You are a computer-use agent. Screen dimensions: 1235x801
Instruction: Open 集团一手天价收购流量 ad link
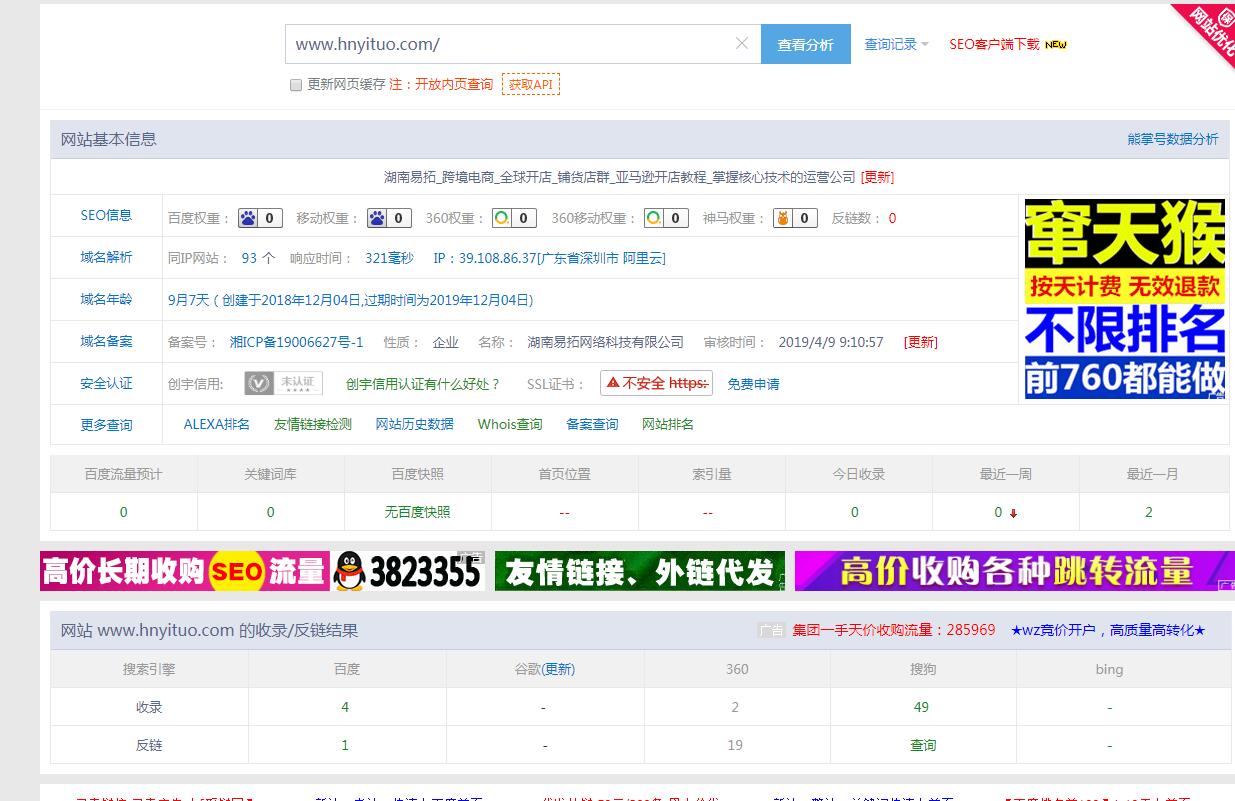coord(894,630)
